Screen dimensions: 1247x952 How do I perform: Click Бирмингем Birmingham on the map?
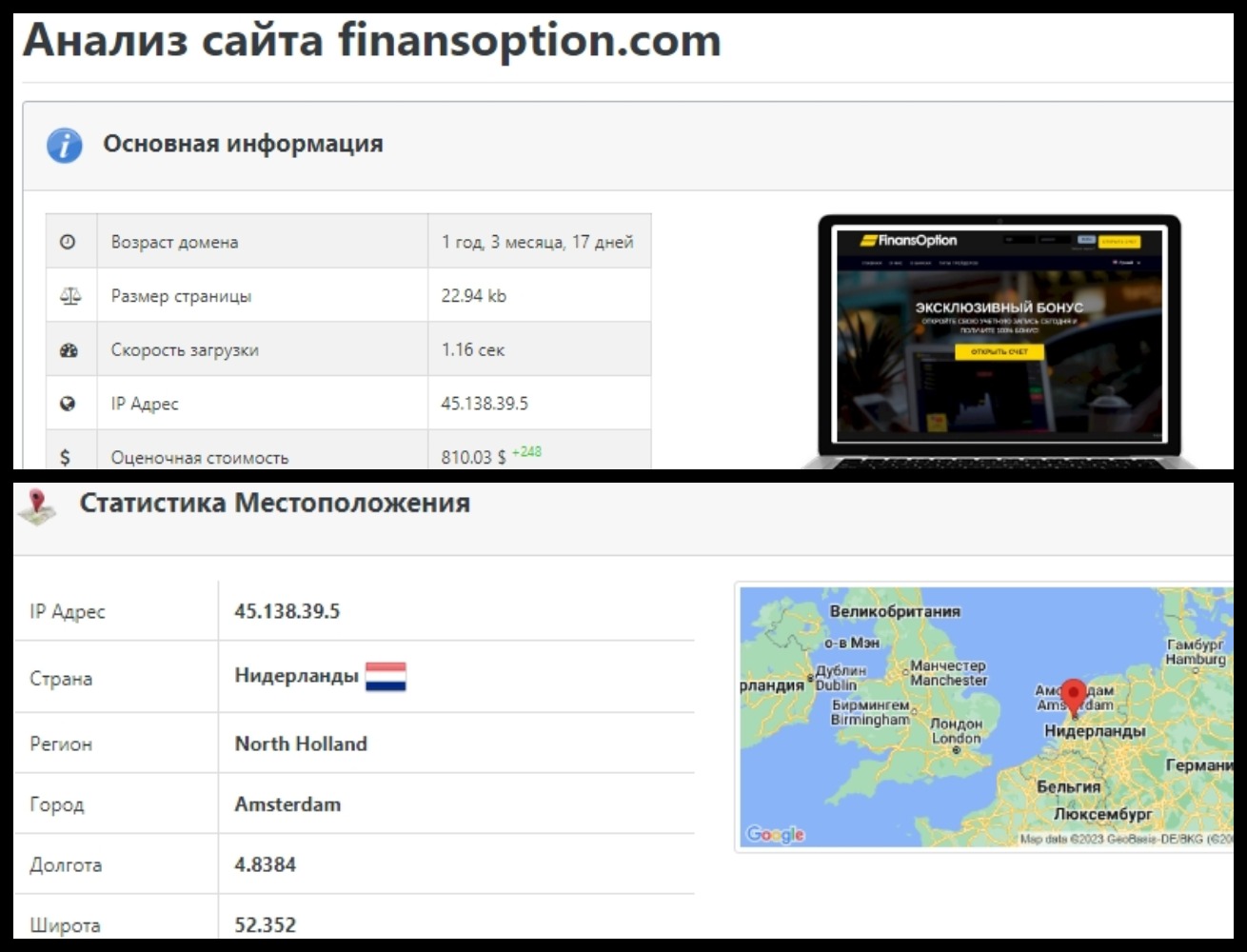click(871, 713)
